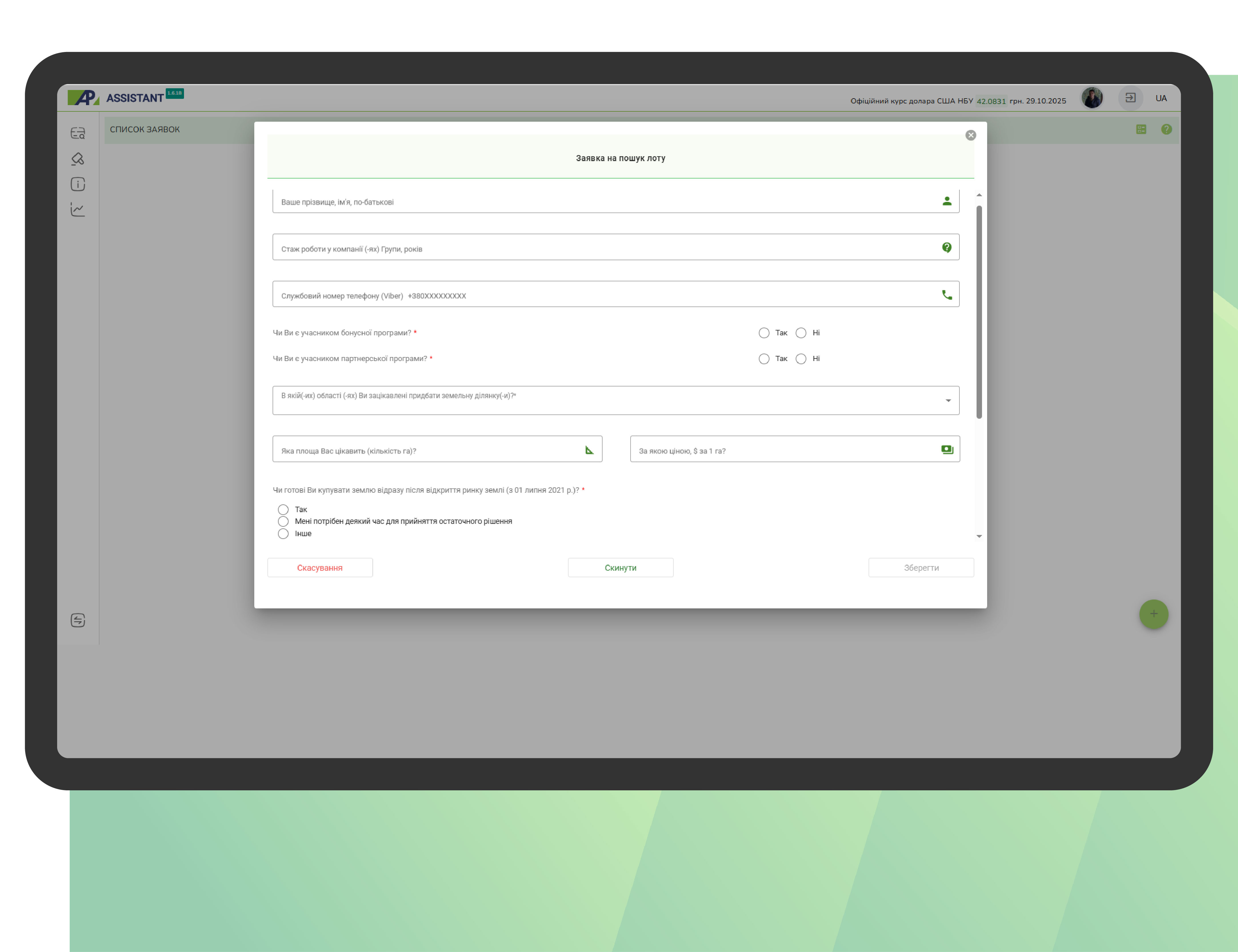Choose 'Інше' radio option
The height and width of the screenshot is (952, 1238).
click(x=283, y=534)
